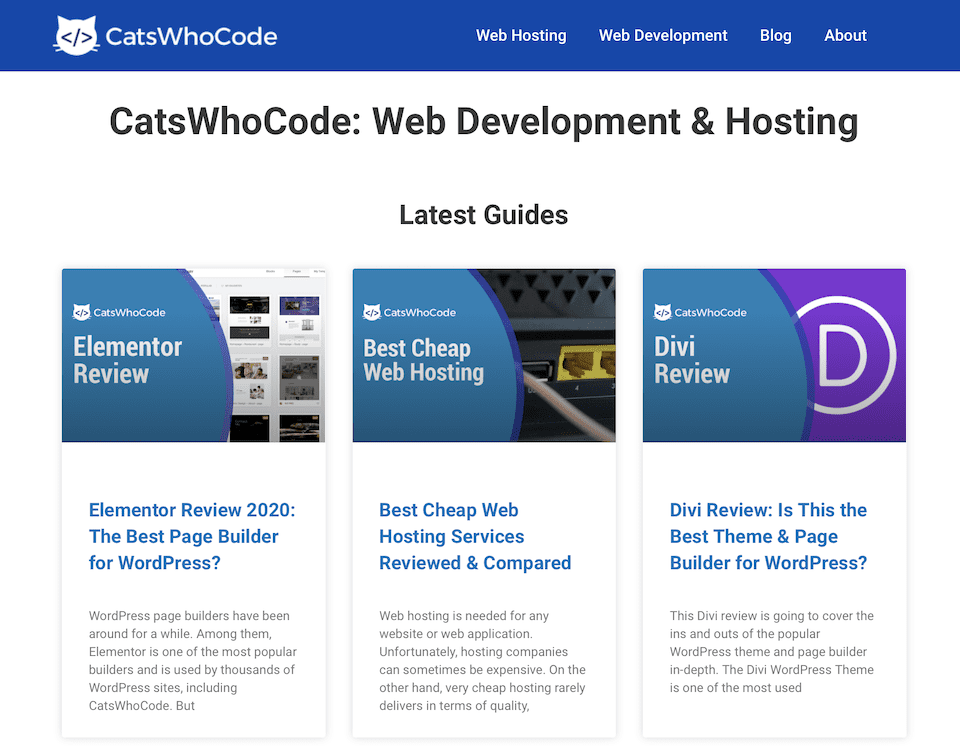Click the CatsWhoCode branding on the Divi thumbnail
The width and height of the screenshot is (960, 756).
[700, 312]
